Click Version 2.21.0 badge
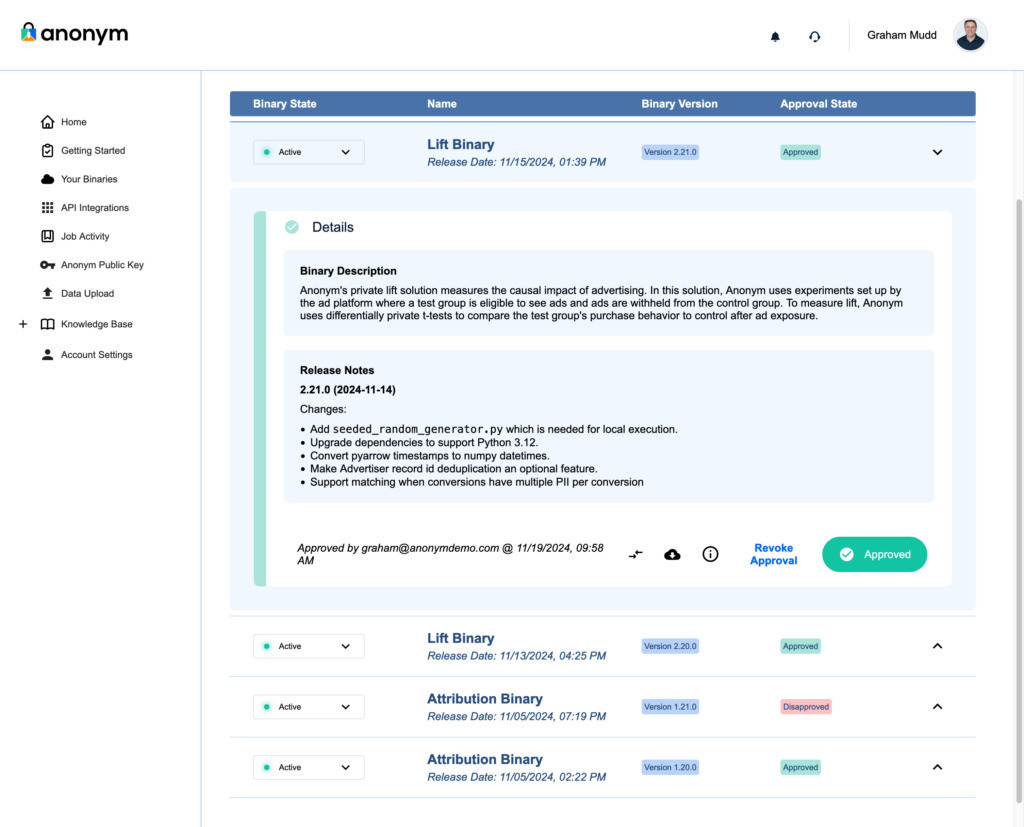 [x=670, y=152]
